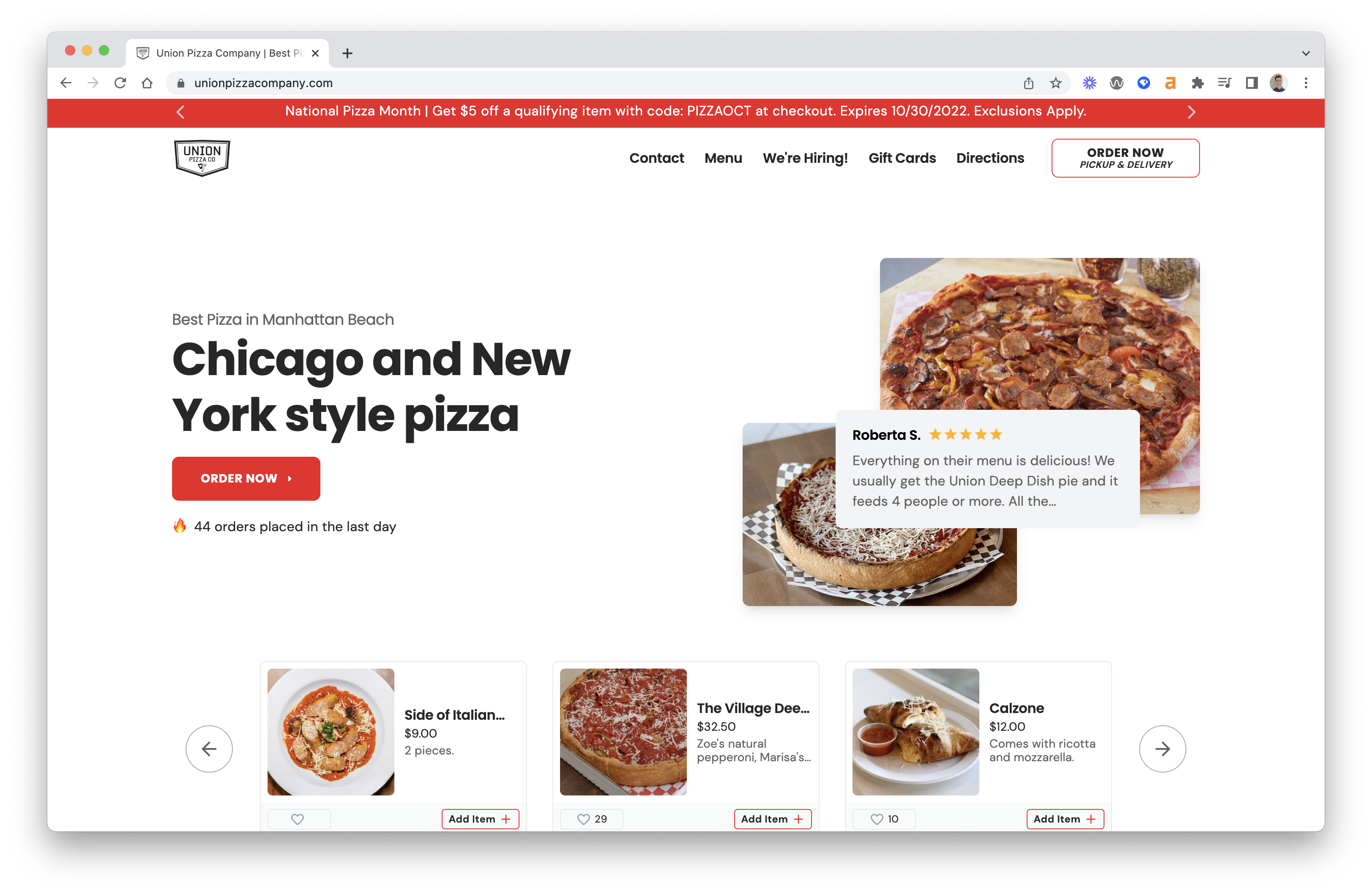Open the media control playlist icon
This screenshot has height=894, width=1372.
click(x=1224, y=83)
